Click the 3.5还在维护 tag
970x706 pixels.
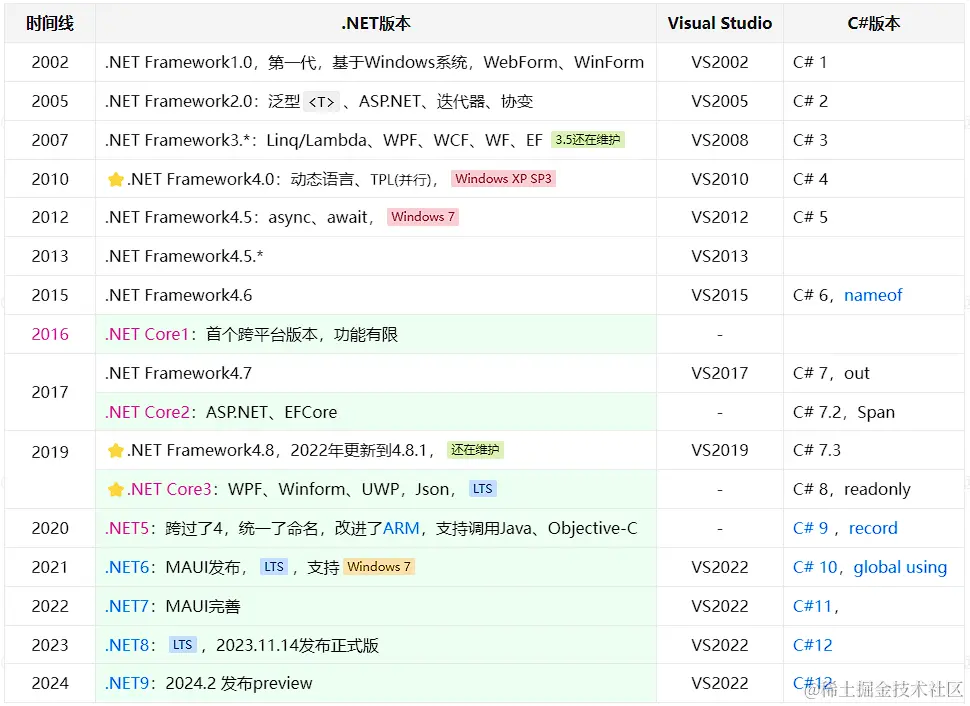[587, 140]
